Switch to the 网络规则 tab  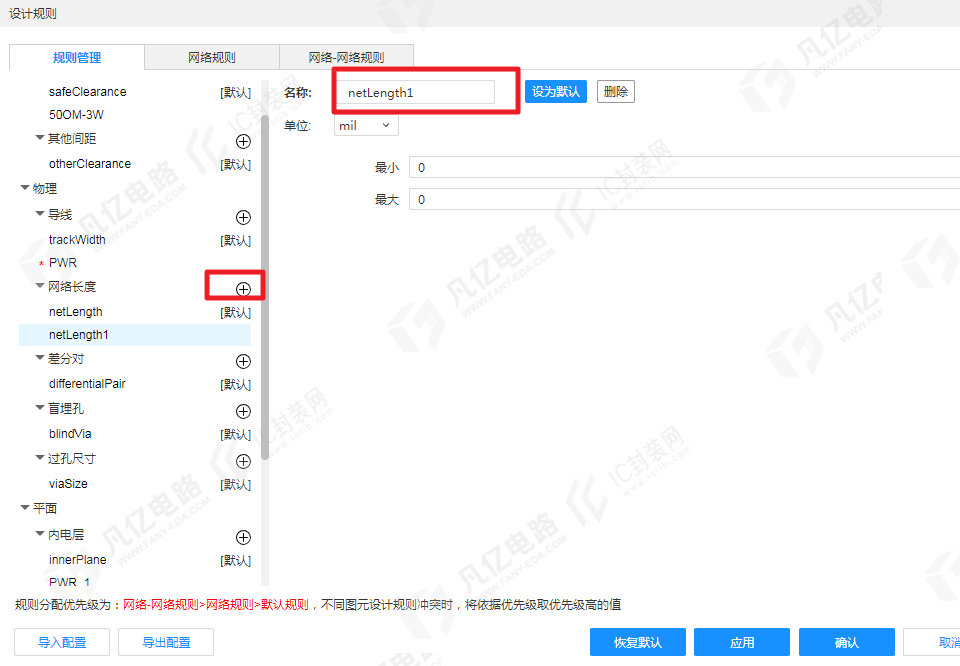click(212, 58)
